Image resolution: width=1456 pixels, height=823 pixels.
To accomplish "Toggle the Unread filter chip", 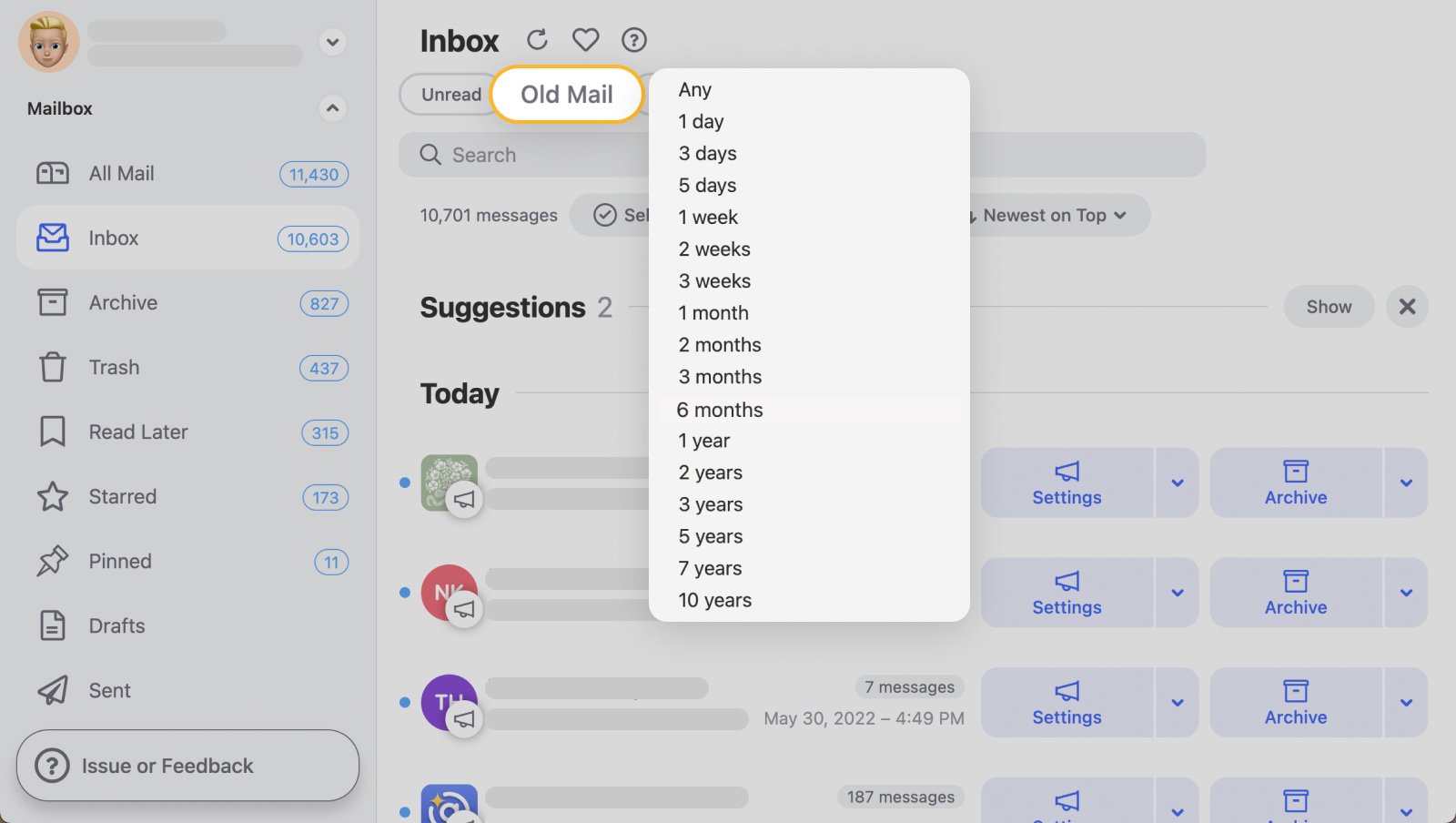I will [x=450, y=94].
